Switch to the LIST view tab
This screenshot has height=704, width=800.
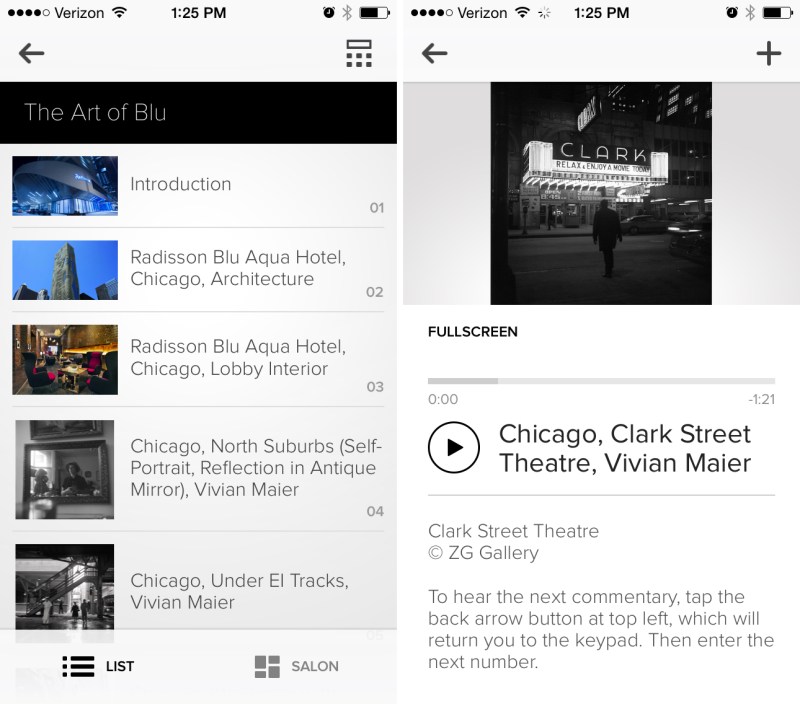[98, 666]
